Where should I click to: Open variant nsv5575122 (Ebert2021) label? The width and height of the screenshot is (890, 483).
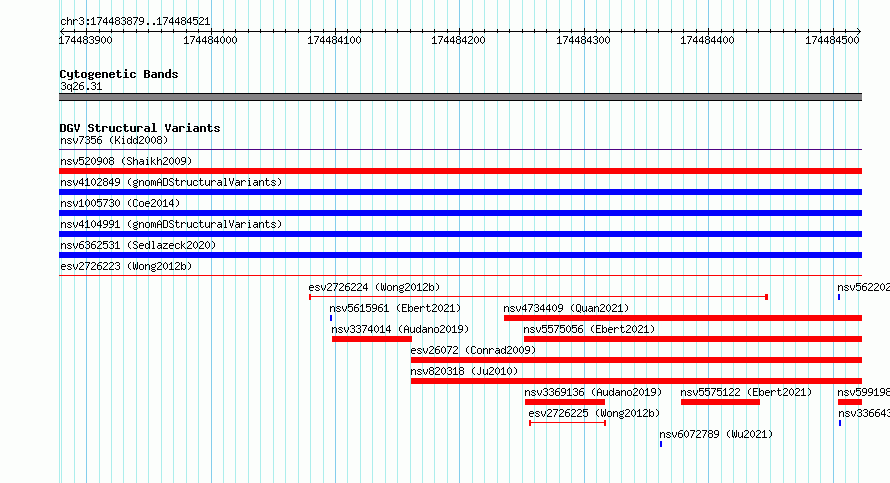[746, 392]
